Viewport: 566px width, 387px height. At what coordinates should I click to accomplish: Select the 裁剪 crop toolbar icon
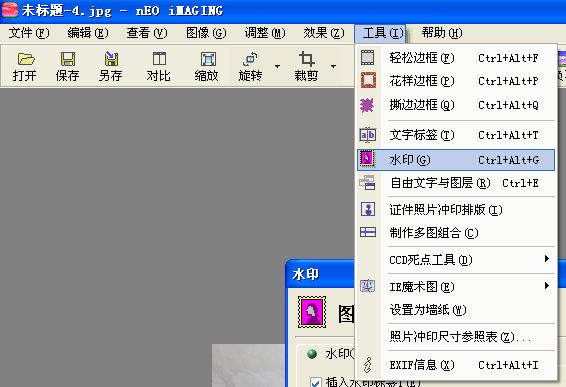[306, 58]
